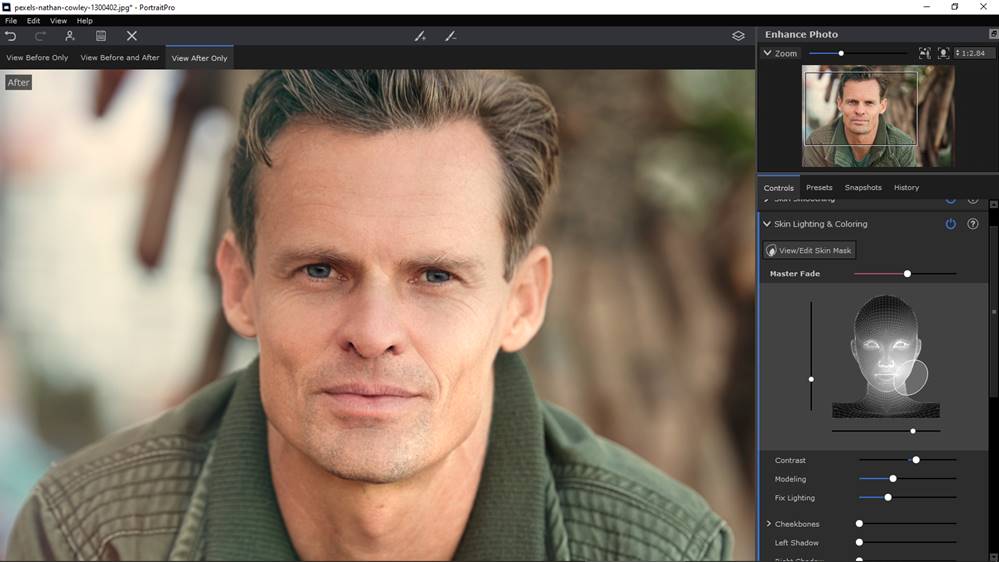This screenshot has width=999, height=562.
Task: Open the File menu
Action: click(x=11, y=20)
